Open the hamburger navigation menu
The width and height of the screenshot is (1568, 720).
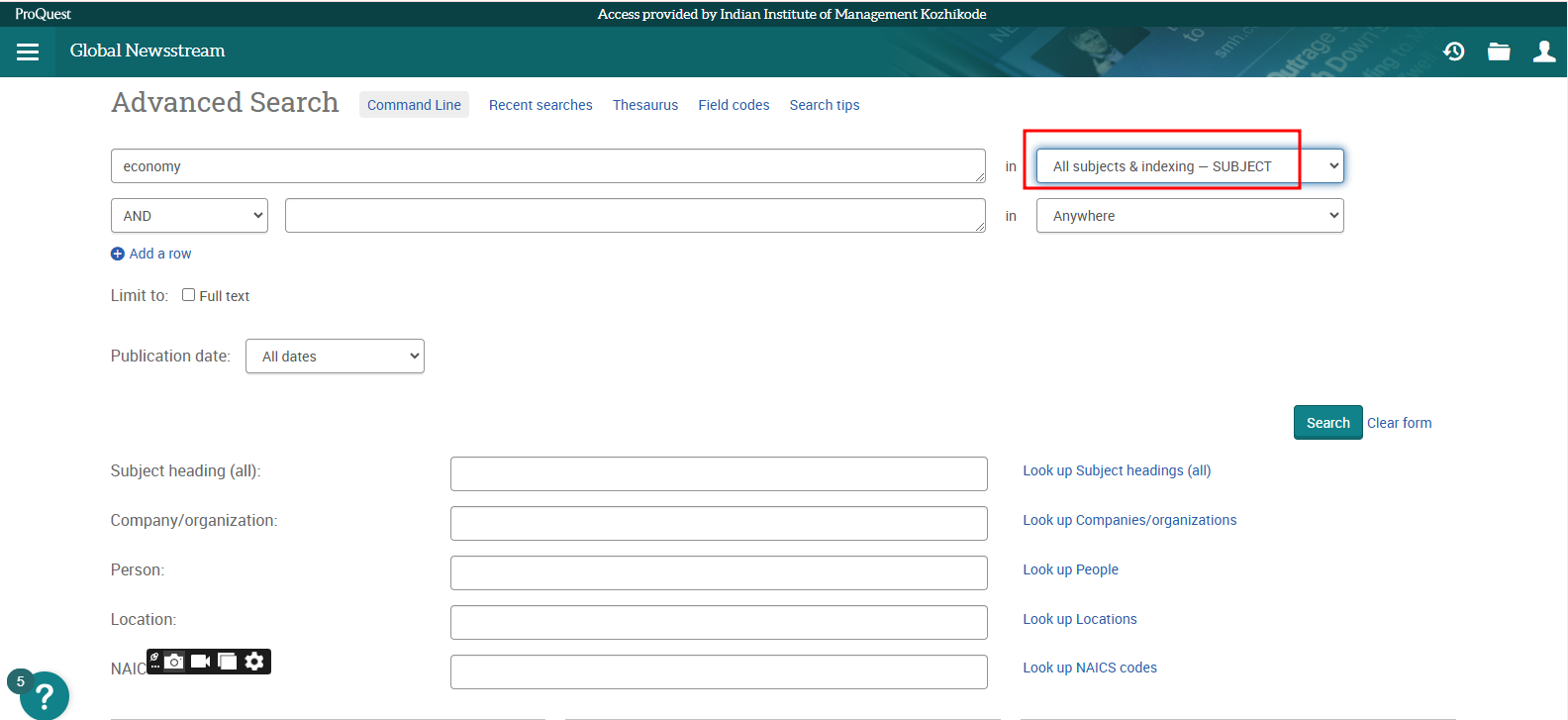click(28, 51)
